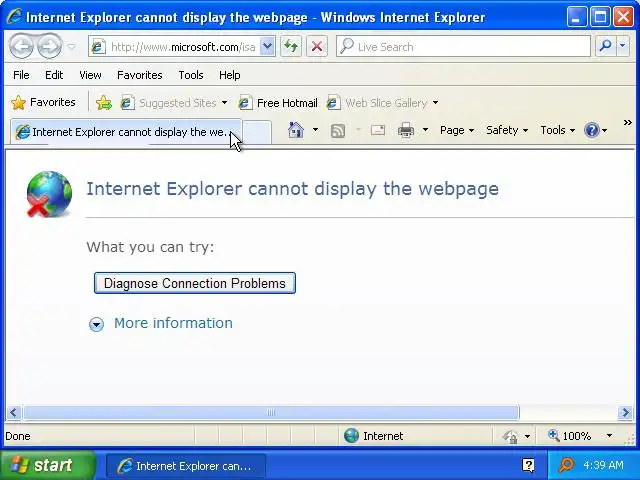Click the blank New Tab button
This screenshot has width=640, height=480.
[257, 132]
